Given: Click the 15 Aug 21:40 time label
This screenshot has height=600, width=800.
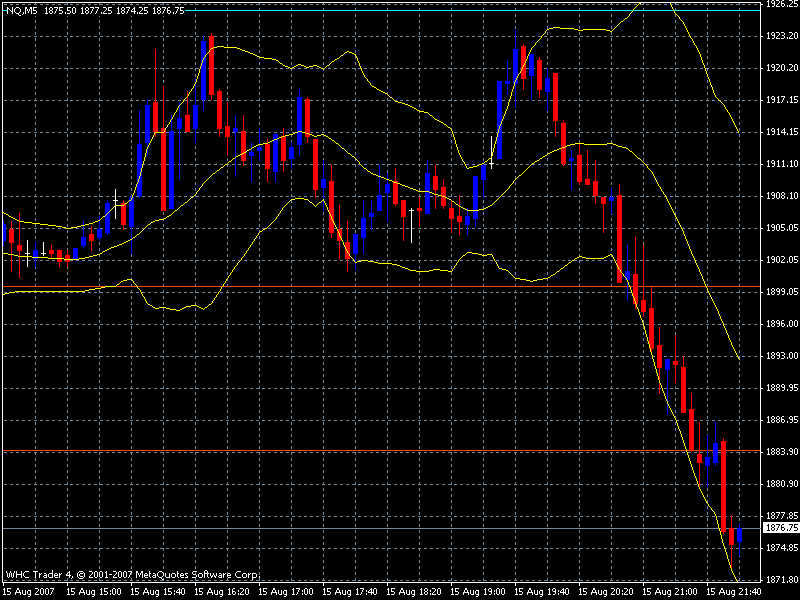Looking at the screenshot, I should pos(734,592).
